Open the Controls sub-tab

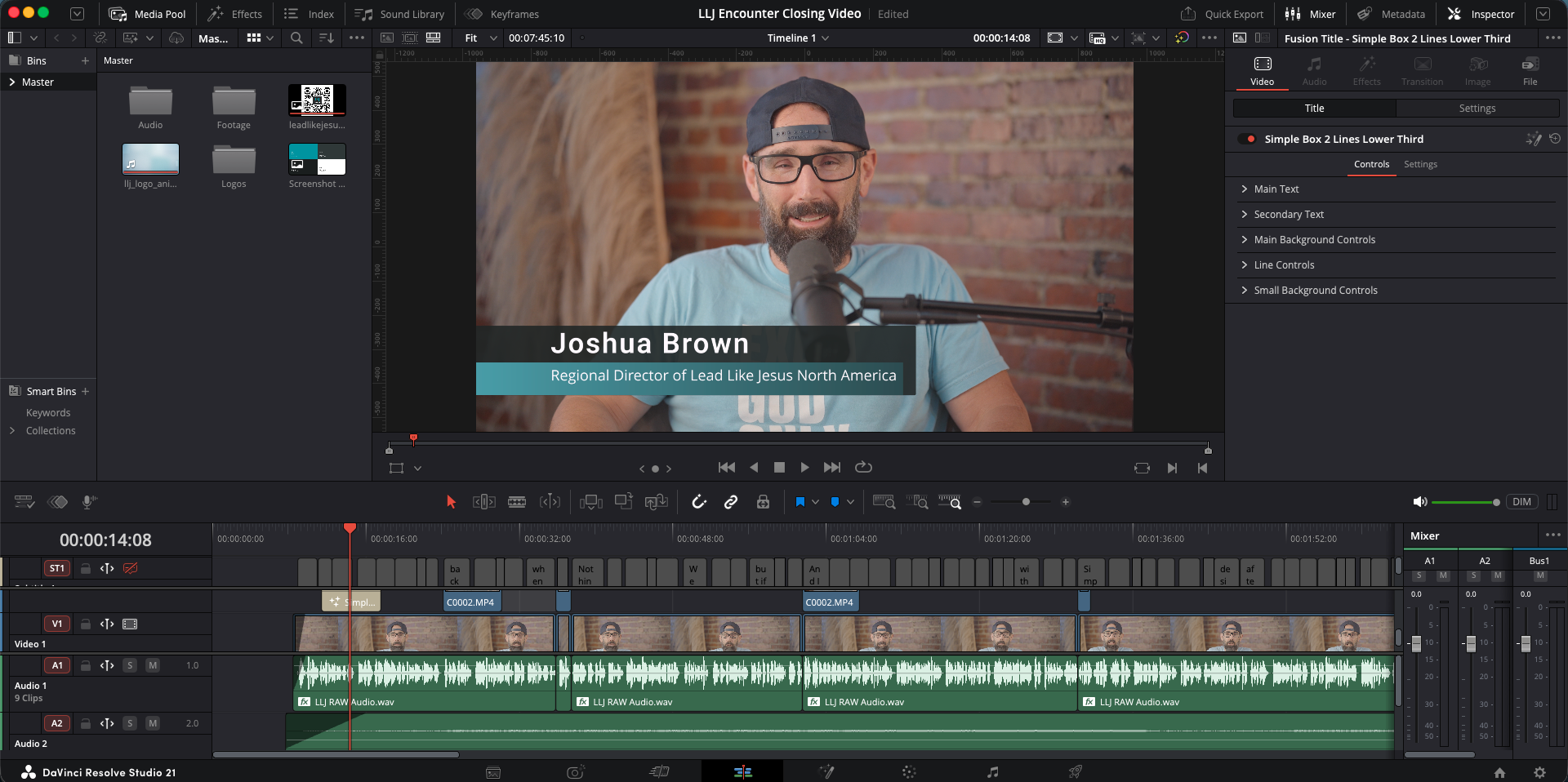pos(1371,165)
